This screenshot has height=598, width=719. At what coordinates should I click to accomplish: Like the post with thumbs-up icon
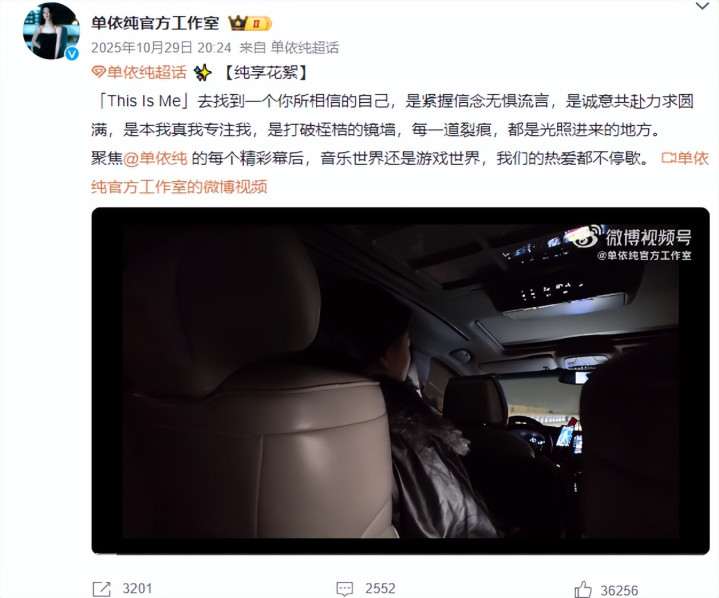point(583,589)
